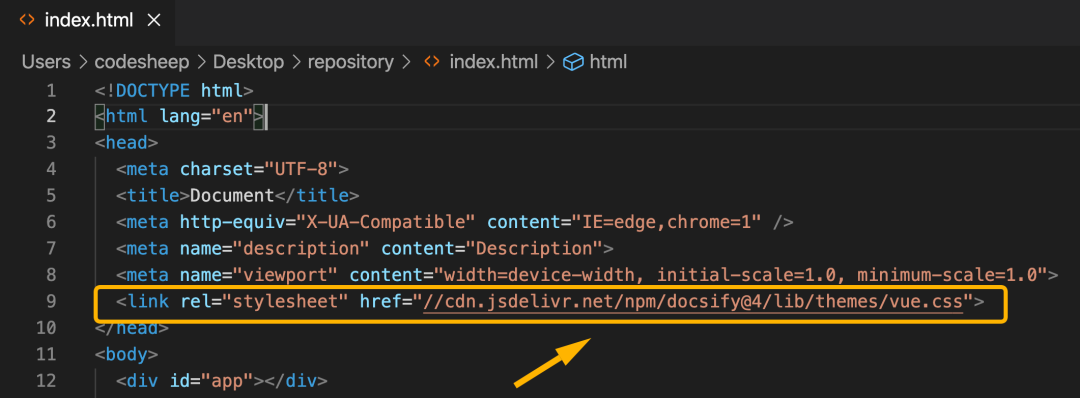
Task: Open the Desktop breadcrumb segment
Action: click(249, 62)
